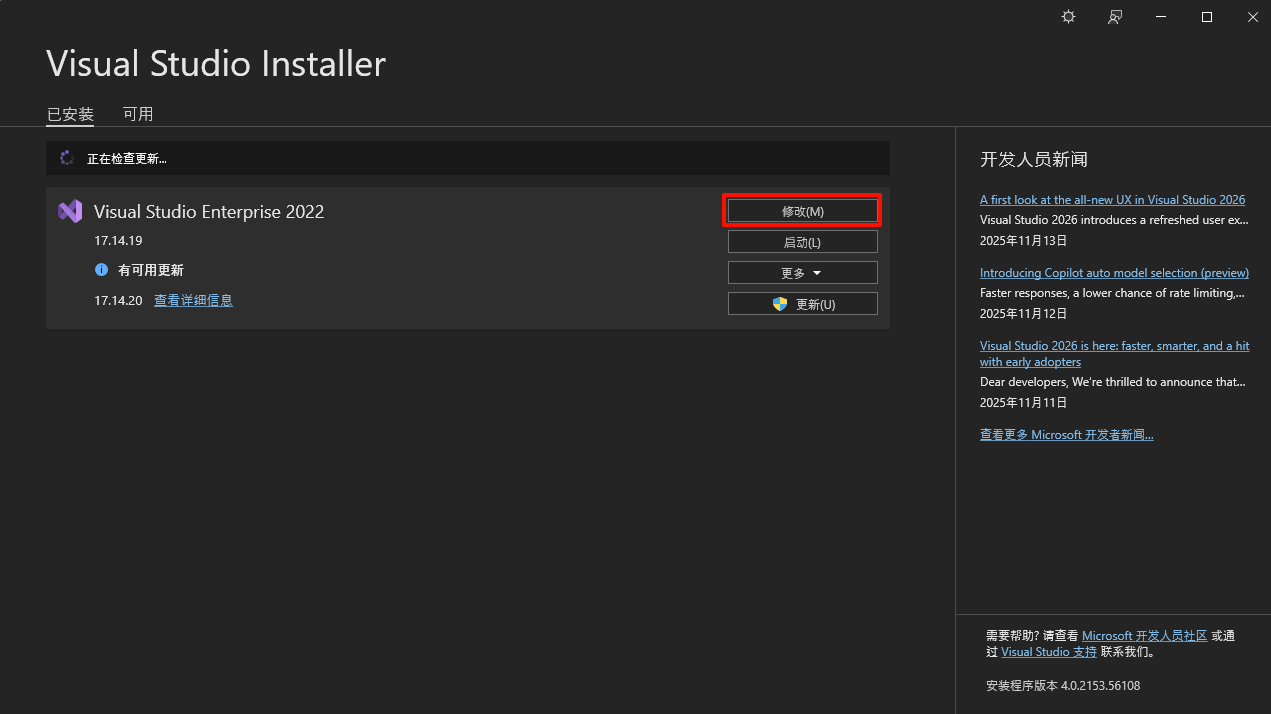The image size is (1271, 714).
Task: Open the first look at Visual Studio 2026 article
Action: click(x=1112, y=200)
